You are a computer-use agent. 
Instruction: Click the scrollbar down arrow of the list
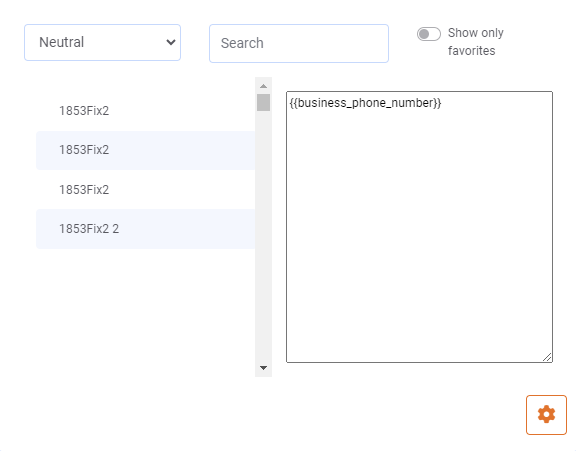click(263, 368)
